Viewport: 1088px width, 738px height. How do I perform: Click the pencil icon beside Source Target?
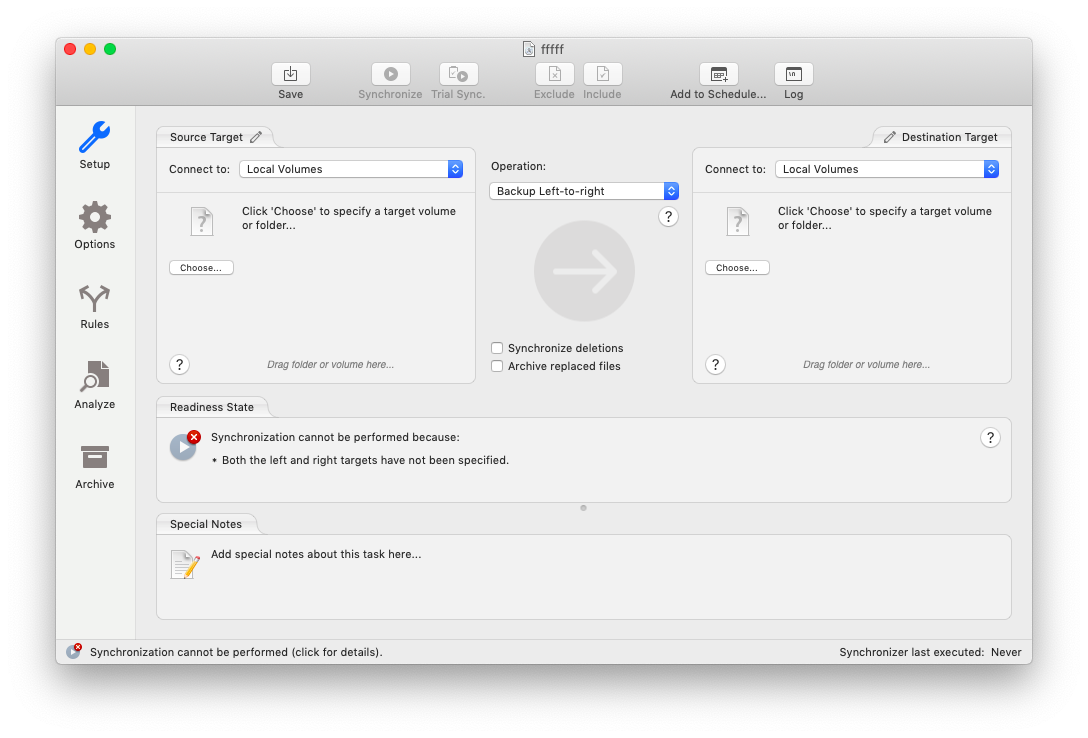[256, 137]
